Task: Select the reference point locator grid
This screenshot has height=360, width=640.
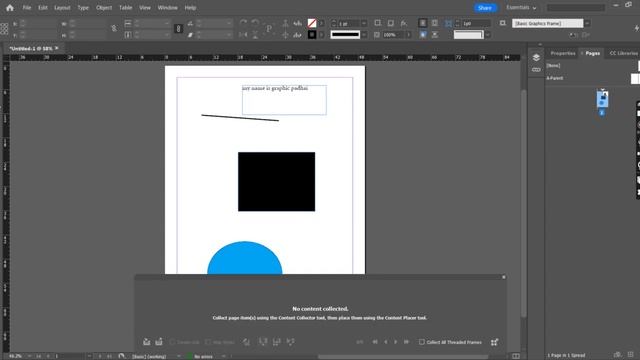Action: [4, 29]
